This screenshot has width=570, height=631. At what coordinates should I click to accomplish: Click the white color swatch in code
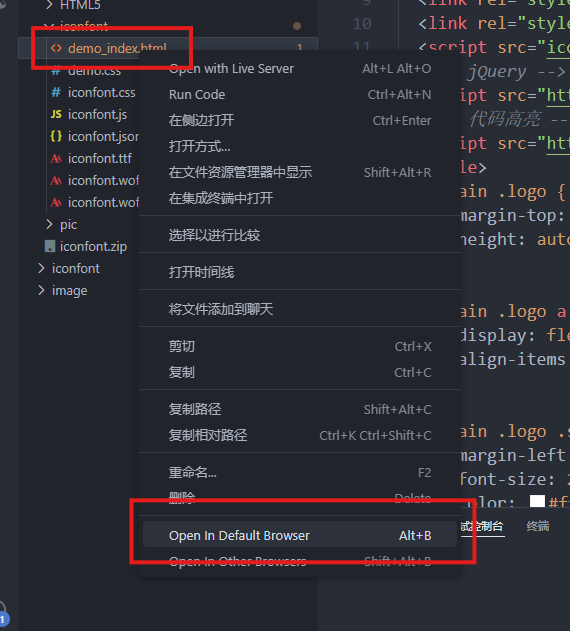pos(537,502)
